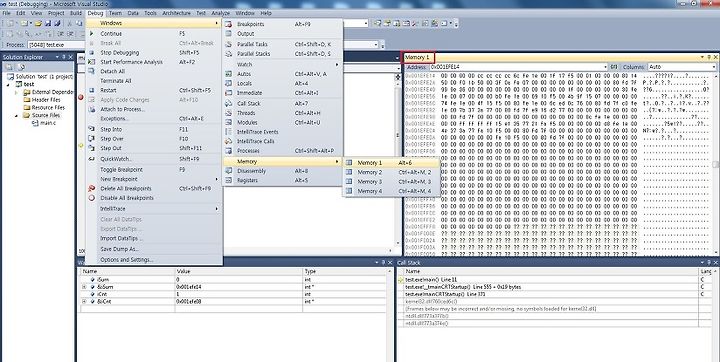This screenshot has height=362, width=720.
Task: Open the Processes window
Action: [x=283, y=151]
